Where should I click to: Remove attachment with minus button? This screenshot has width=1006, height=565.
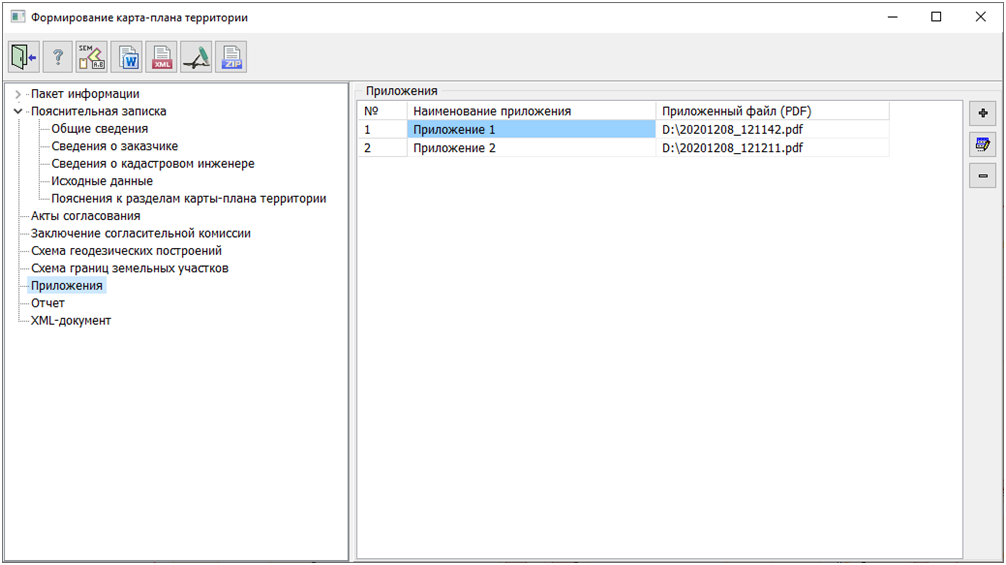982,176
